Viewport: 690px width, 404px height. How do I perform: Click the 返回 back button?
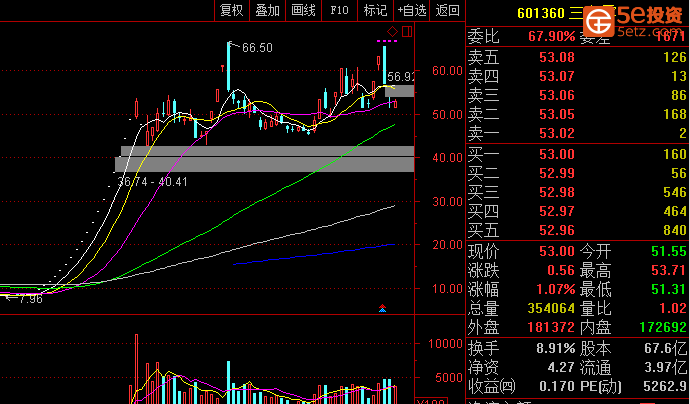click(448, 10)
